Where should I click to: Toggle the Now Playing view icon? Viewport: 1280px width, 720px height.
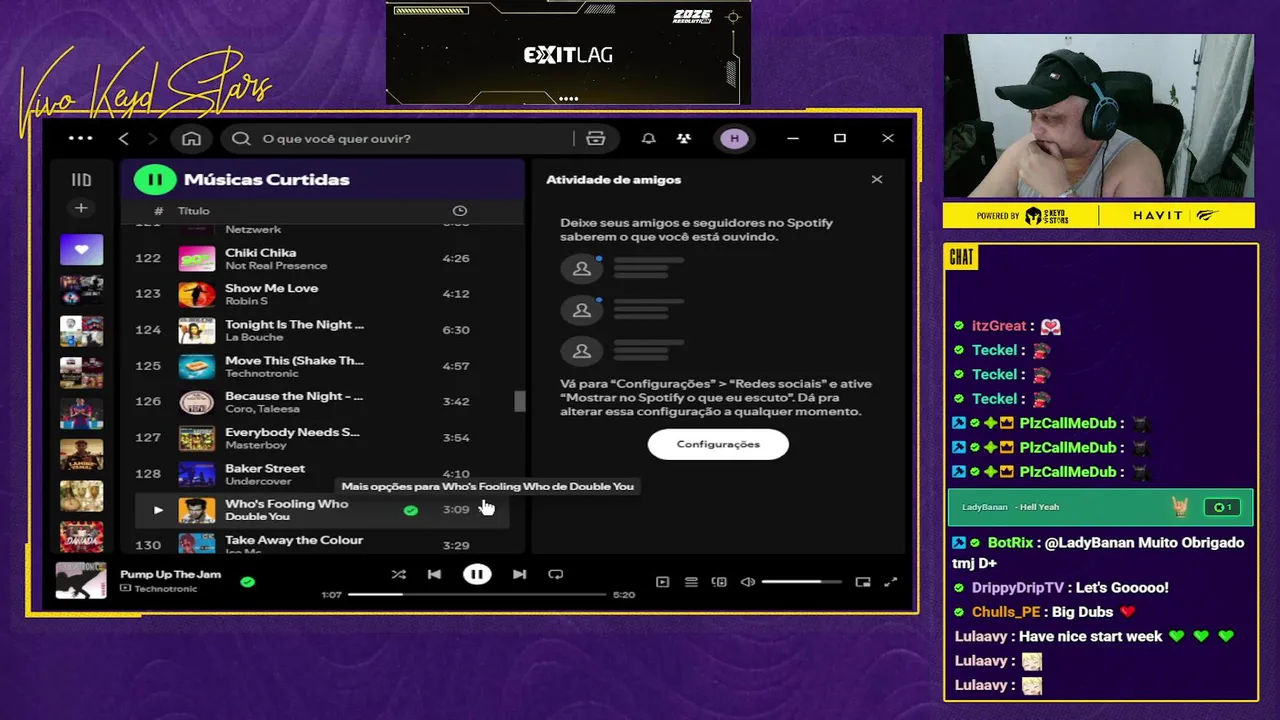click(662, 582)
